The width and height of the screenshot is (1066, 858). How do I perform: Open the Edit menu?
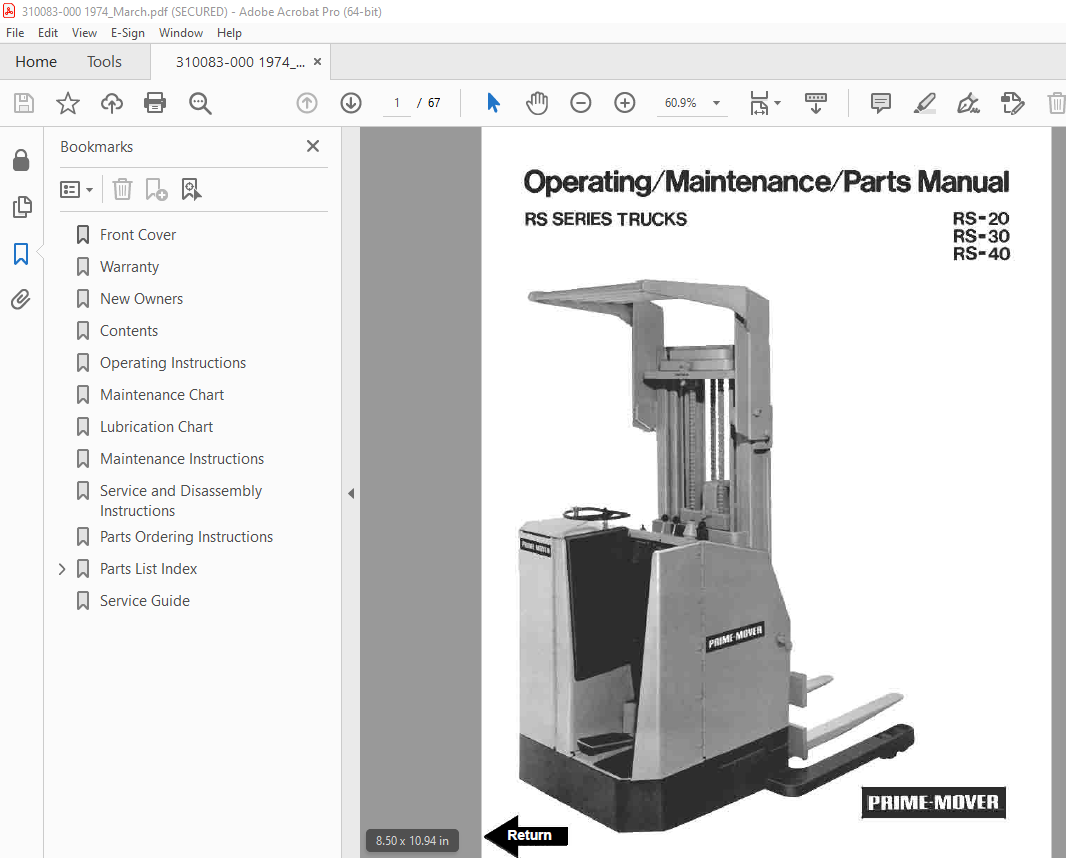(48, 33)
